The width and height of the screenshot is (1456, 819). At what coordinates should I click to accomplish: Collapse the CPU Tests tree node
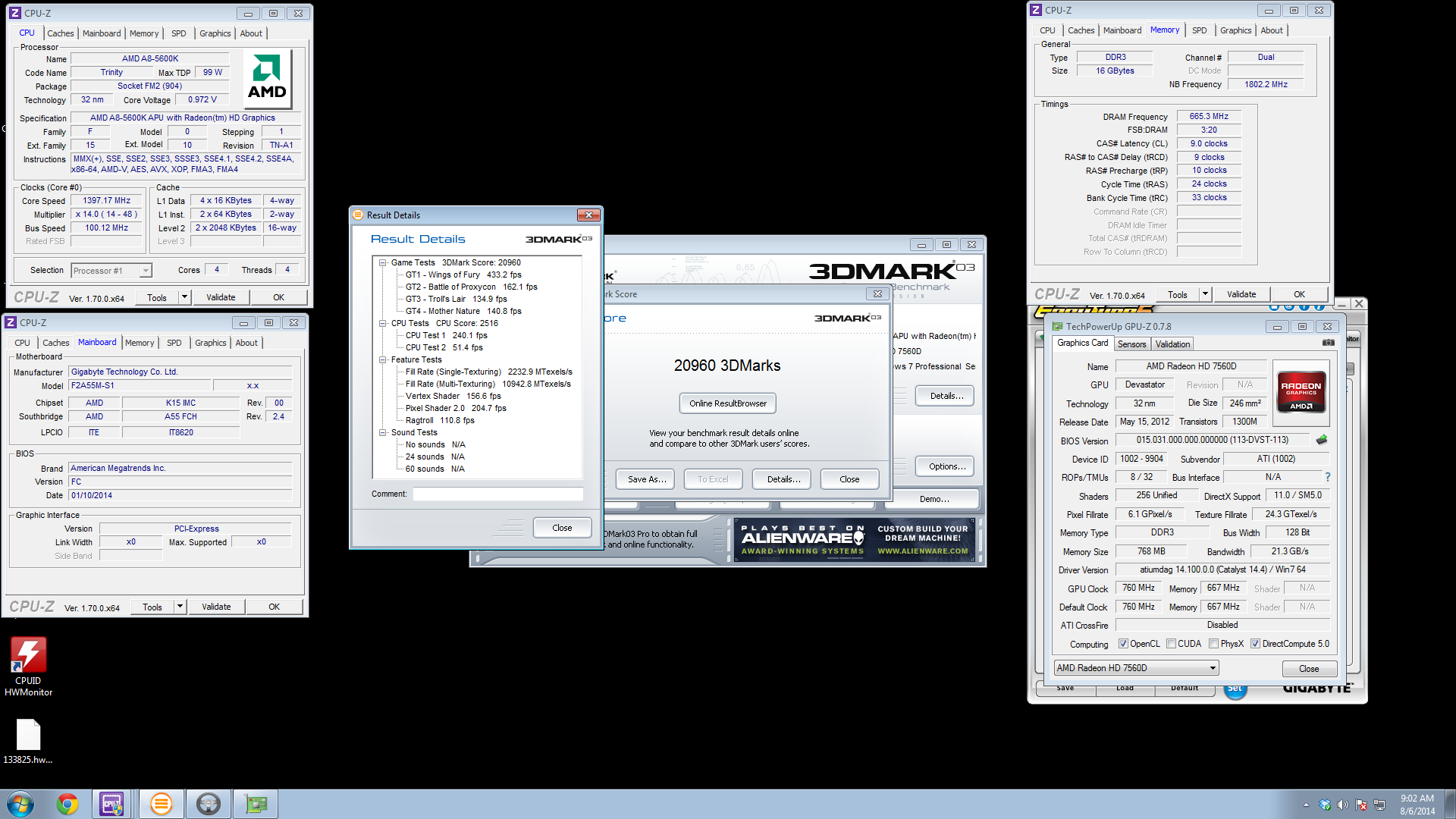click(x=383, y=323)
